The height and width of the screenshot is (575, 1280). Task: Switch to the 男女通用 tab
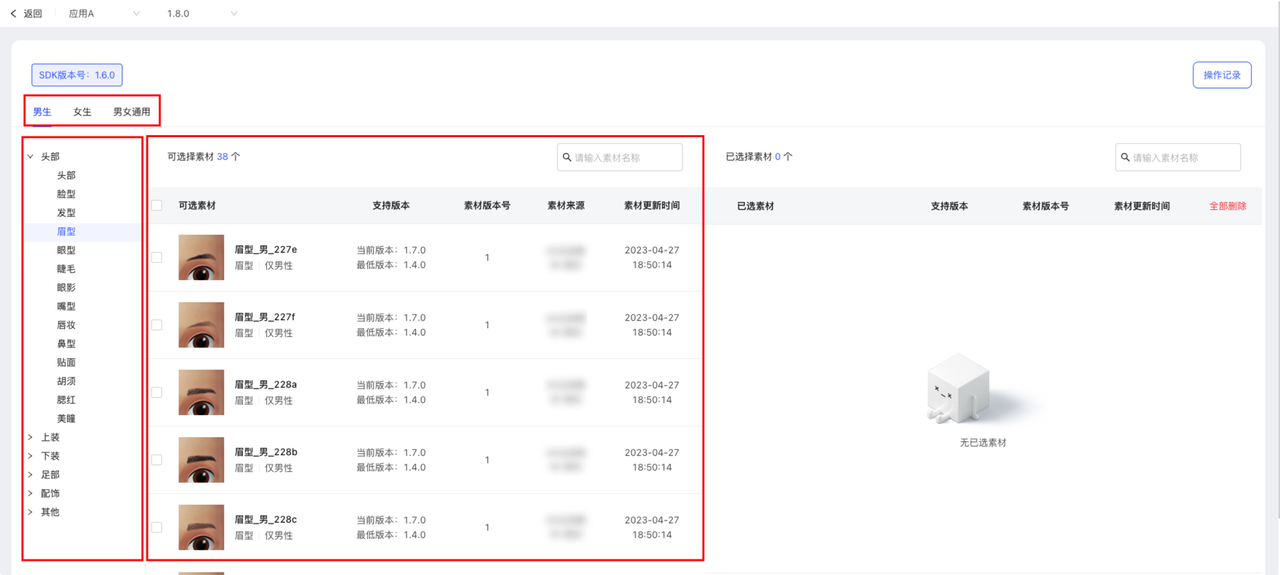pyautogui.click(x=131, y=112)
